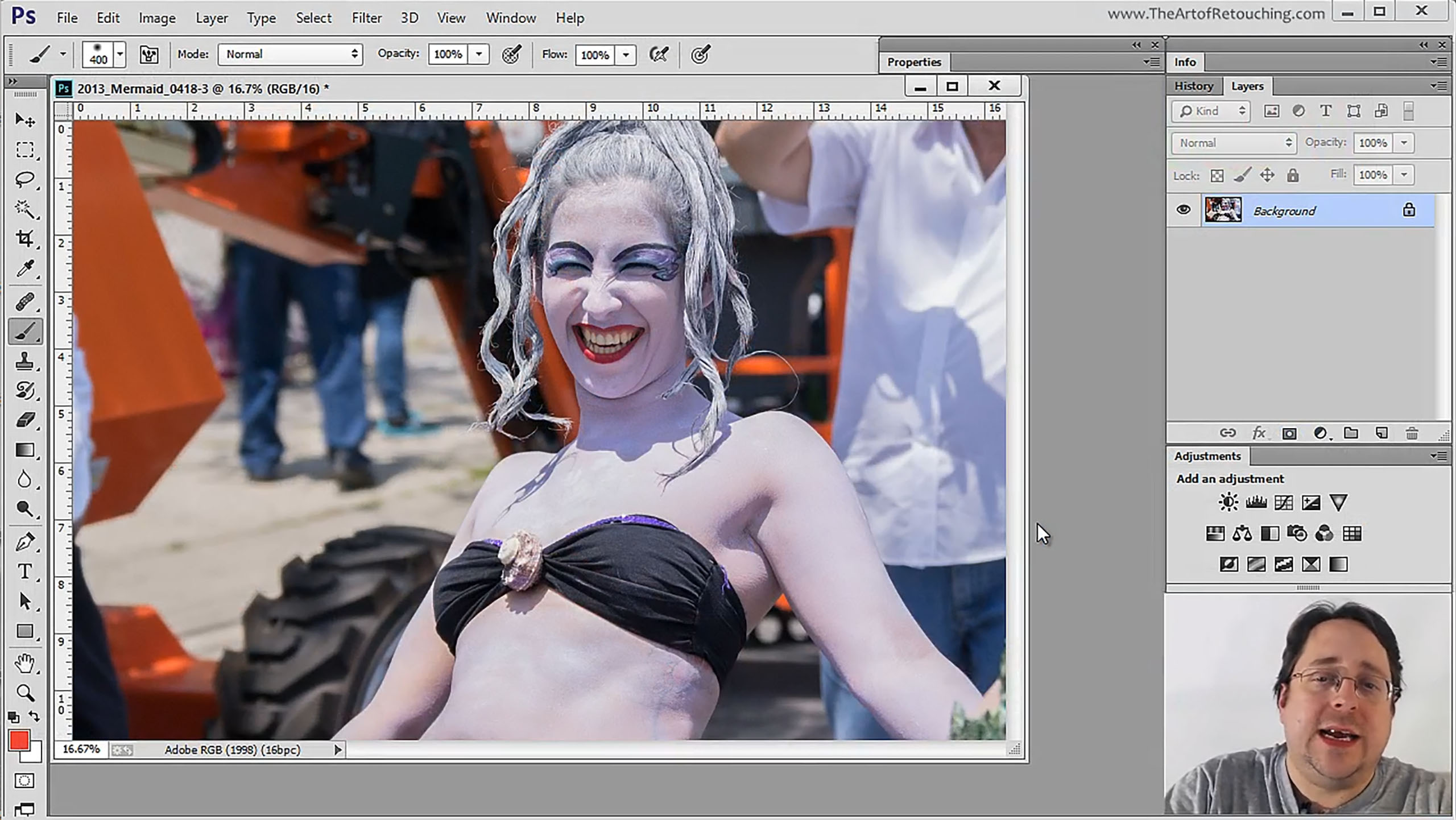Select the Path Selection tool
This screenshot has height=820, width=1456.
click(24, 601)
